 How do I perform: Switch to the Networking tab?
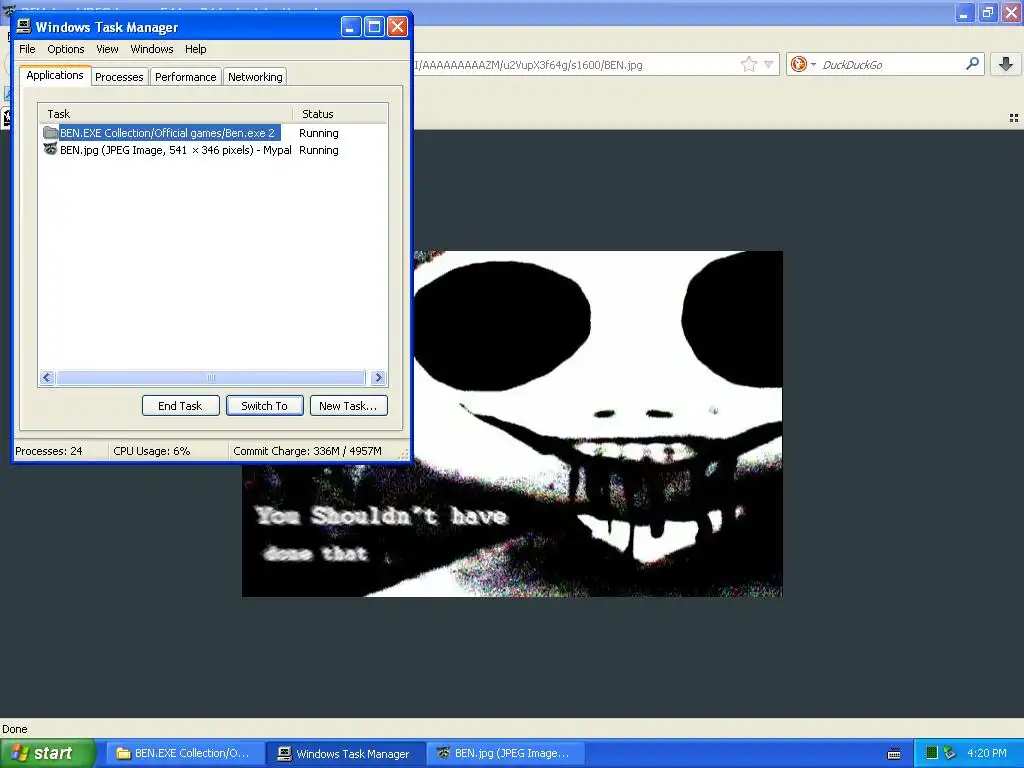[255, 77]
